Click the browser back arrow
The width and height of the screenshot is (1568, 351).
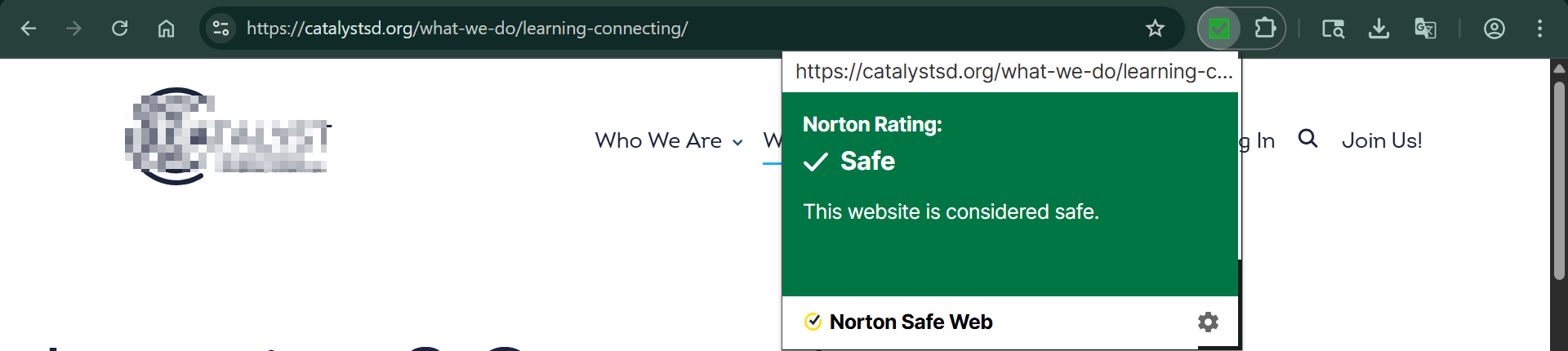(29, 29)
